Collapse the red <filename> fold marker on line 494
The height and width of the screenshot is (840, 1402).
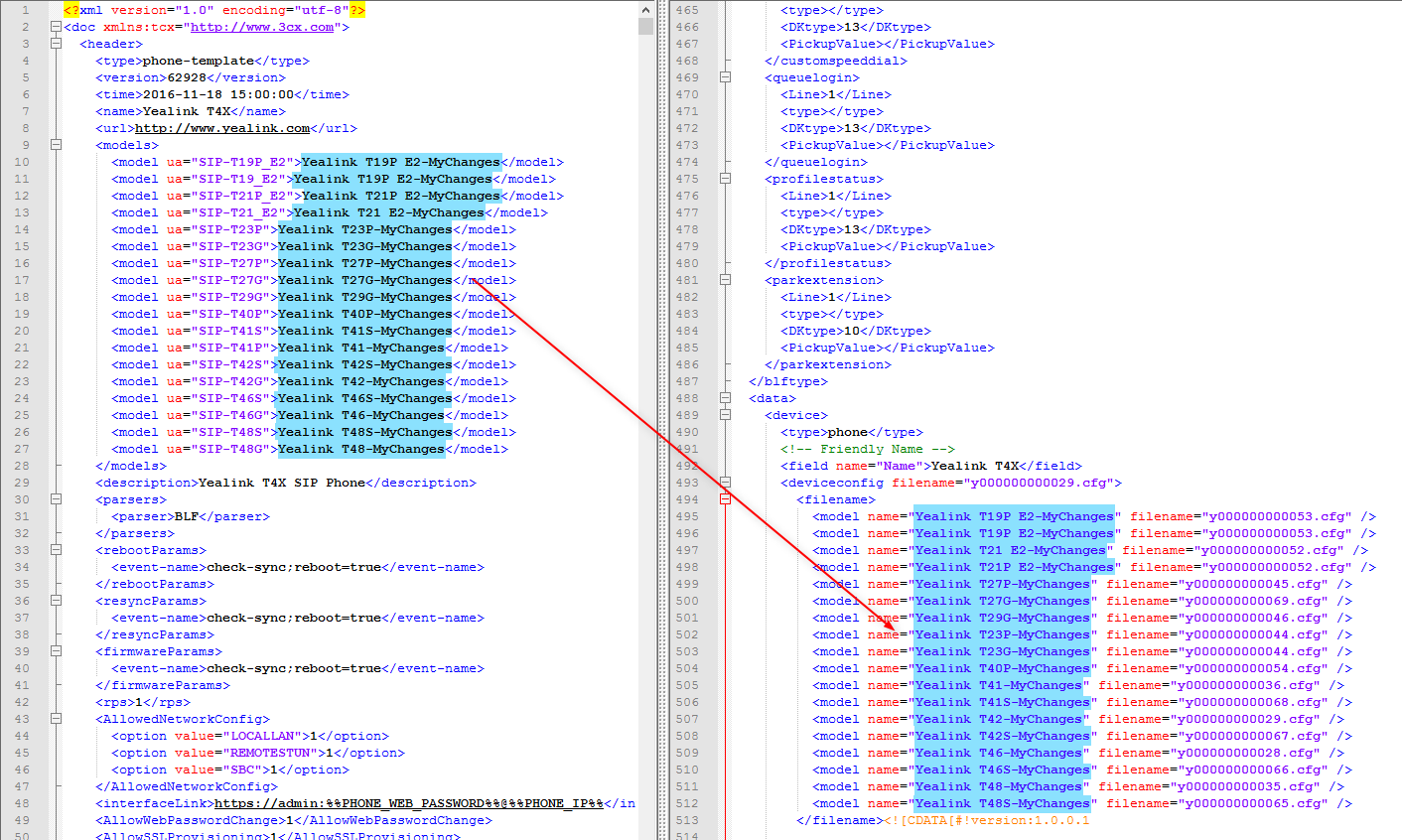coord(725,499)
